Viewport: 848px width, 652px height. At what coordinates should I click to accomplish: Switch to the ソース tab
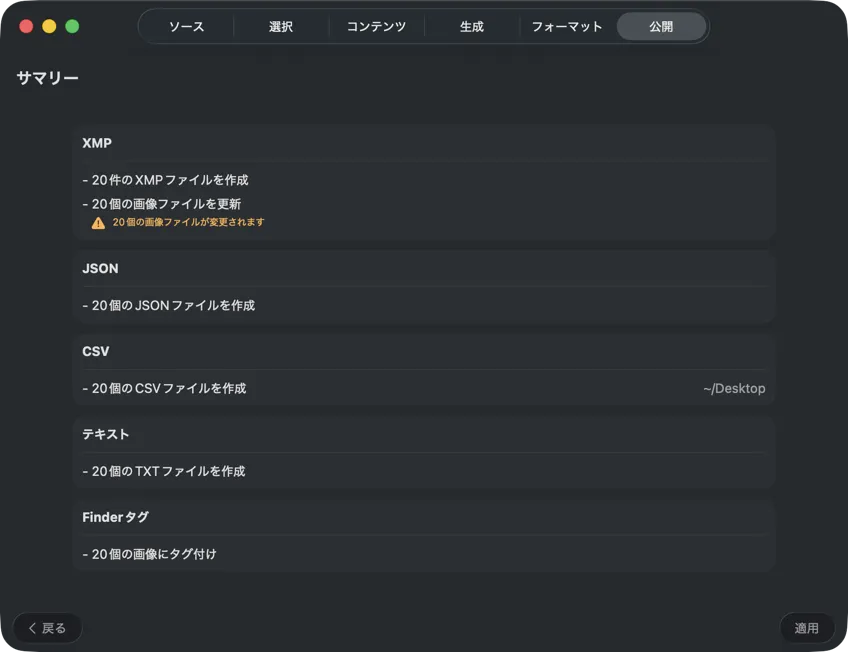187,27
